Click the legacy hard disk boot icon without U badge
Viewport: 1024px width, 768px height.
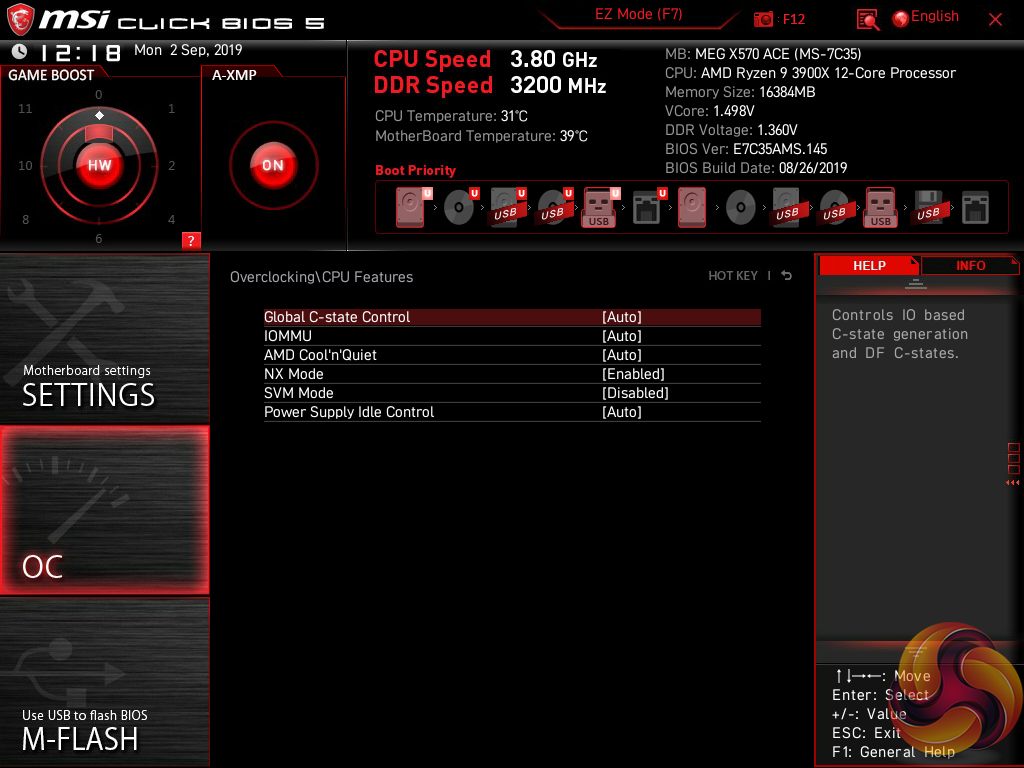click(692, 208)
